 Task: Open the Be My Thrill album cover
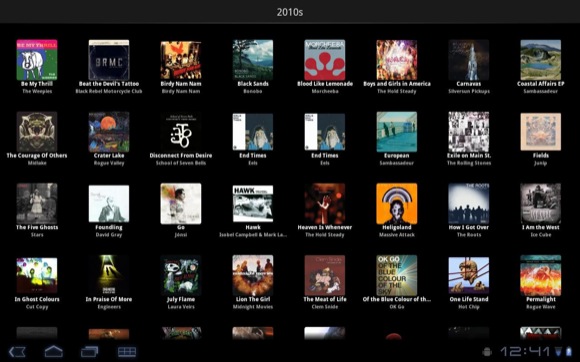click(x=37, y=60)
